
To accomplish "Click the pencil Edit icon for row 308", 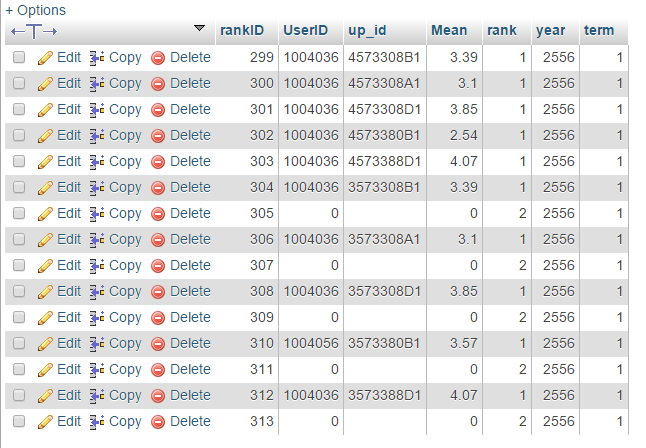I will click(x=45, y=292).
